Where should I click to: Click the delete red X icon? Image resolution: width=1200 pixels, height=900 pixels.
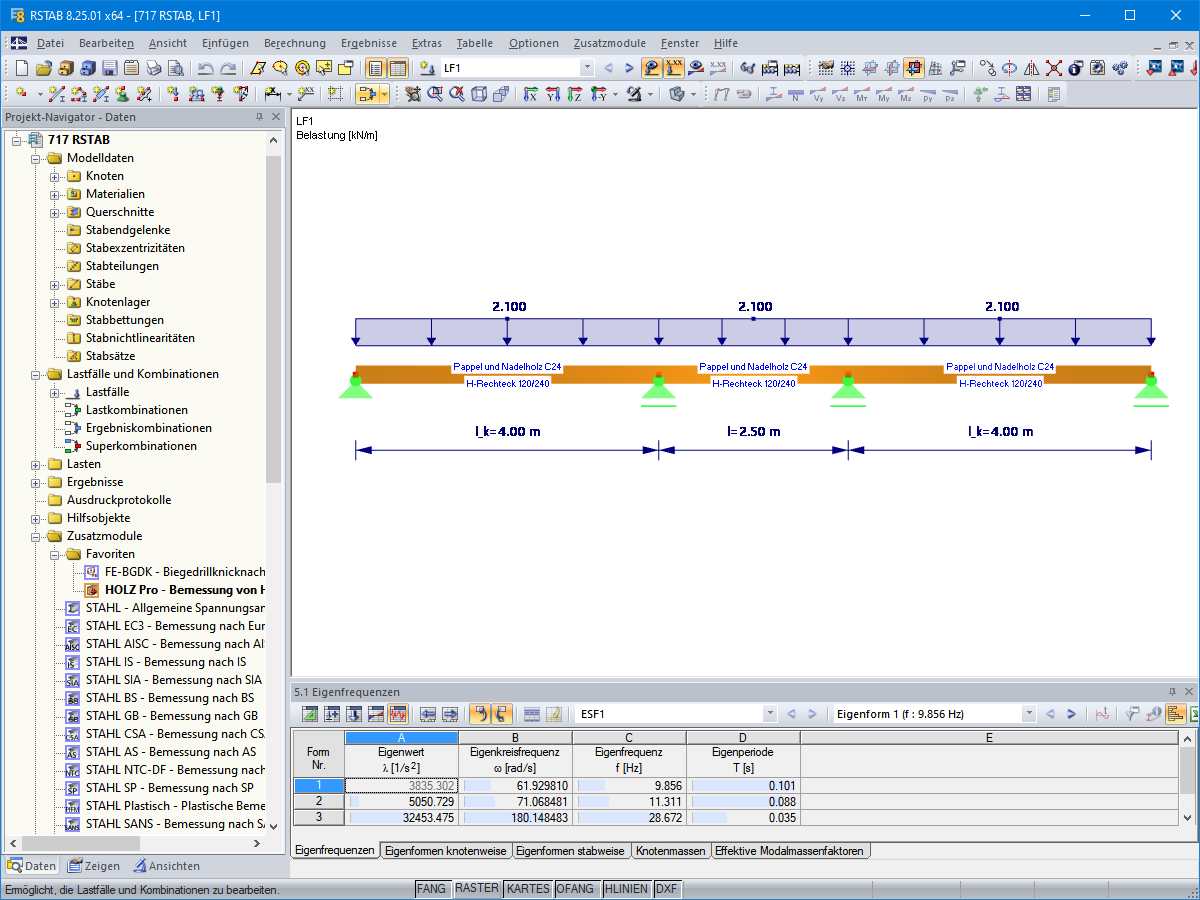(x=1054, y=68)
